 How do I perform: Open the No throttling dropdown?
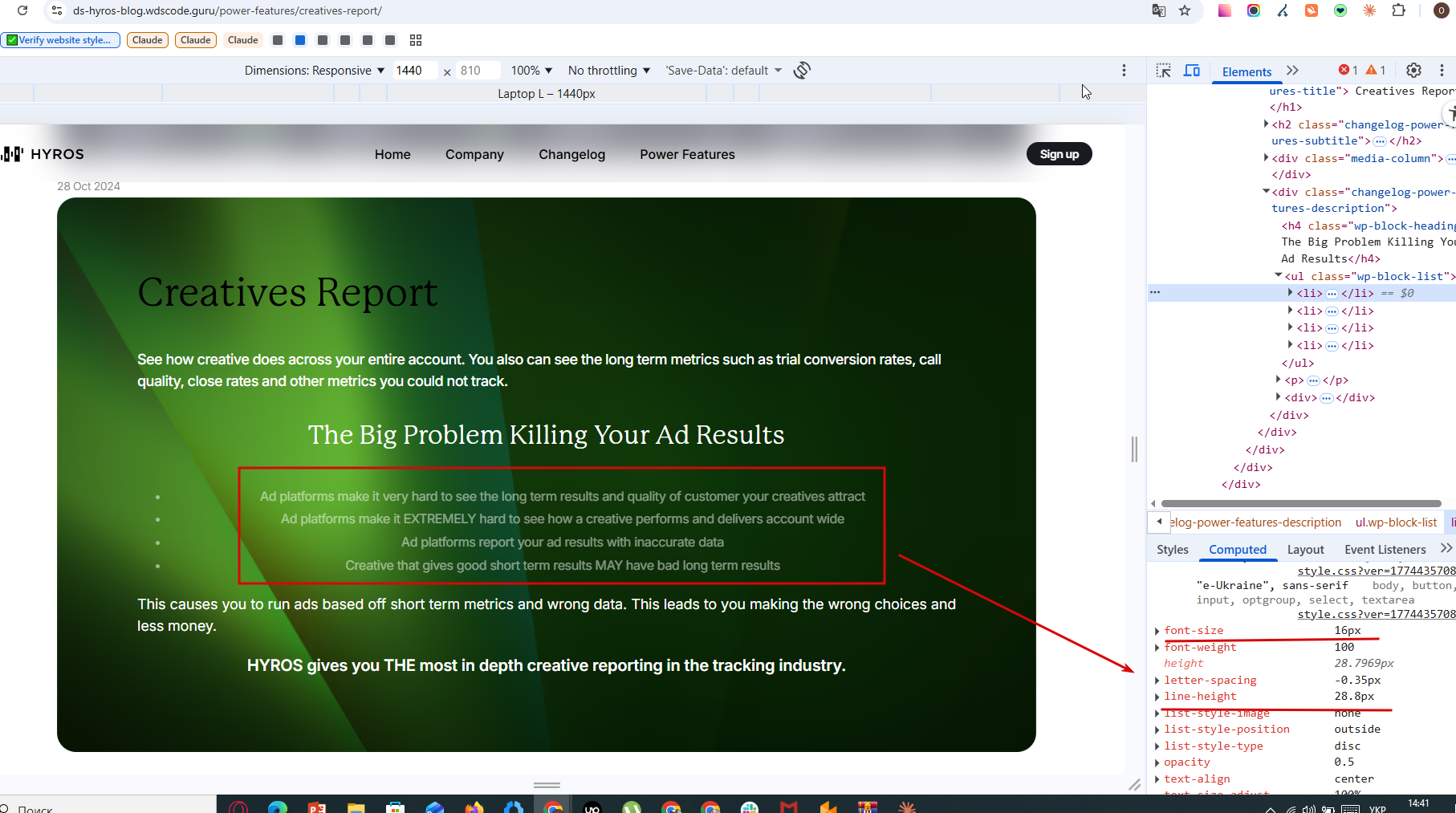click(x=609, y=71)
